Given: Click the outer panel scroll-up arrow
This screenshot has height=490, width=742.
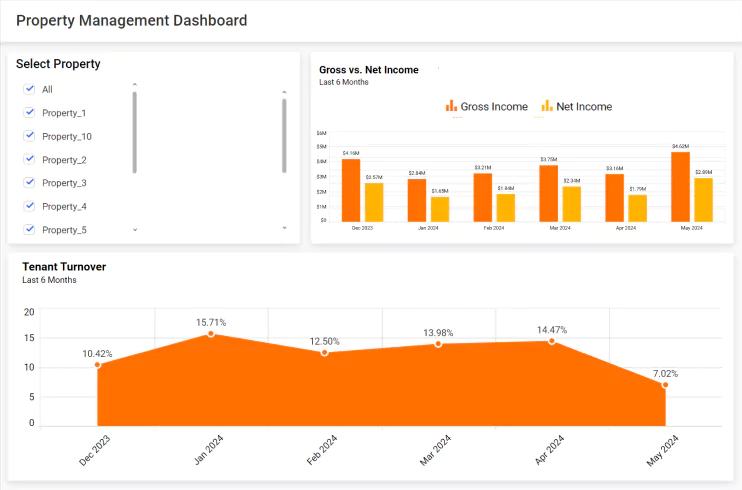Looking at the screenshot, I should point(284,91).
